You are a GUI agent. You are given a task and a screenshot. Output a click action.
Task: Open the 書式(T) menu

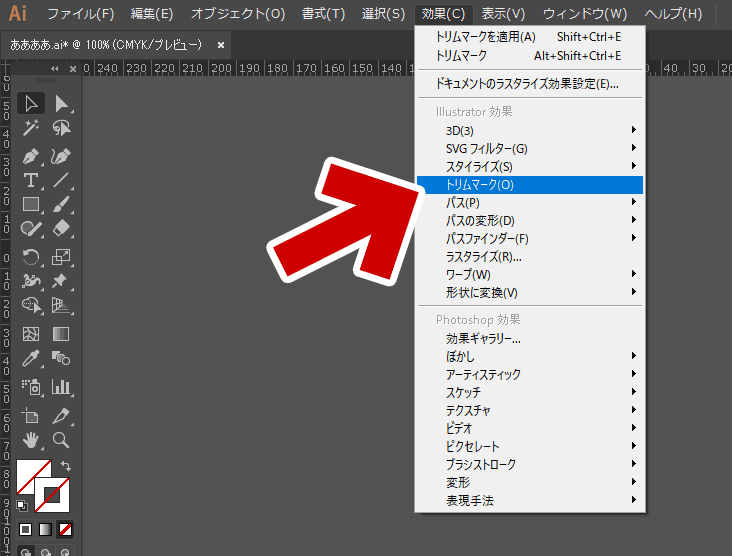323,14
